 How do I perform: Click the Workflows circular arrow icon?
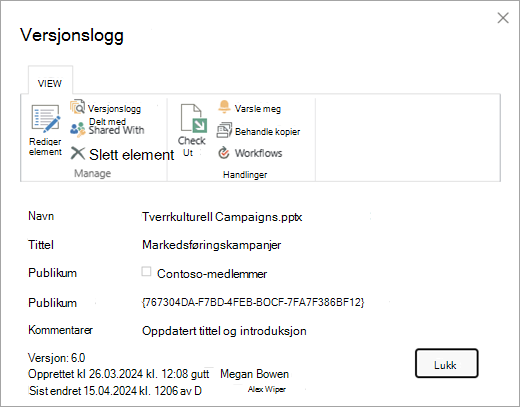(224, 153)
